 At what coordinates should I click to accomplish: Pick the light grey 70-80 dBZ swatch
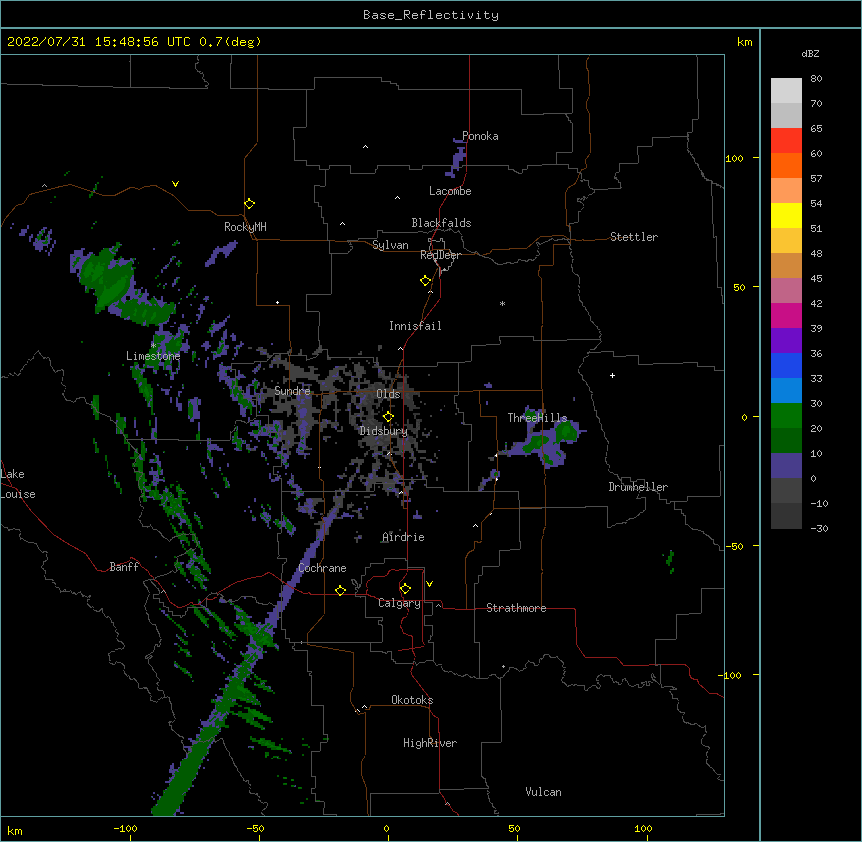[786, 91]
